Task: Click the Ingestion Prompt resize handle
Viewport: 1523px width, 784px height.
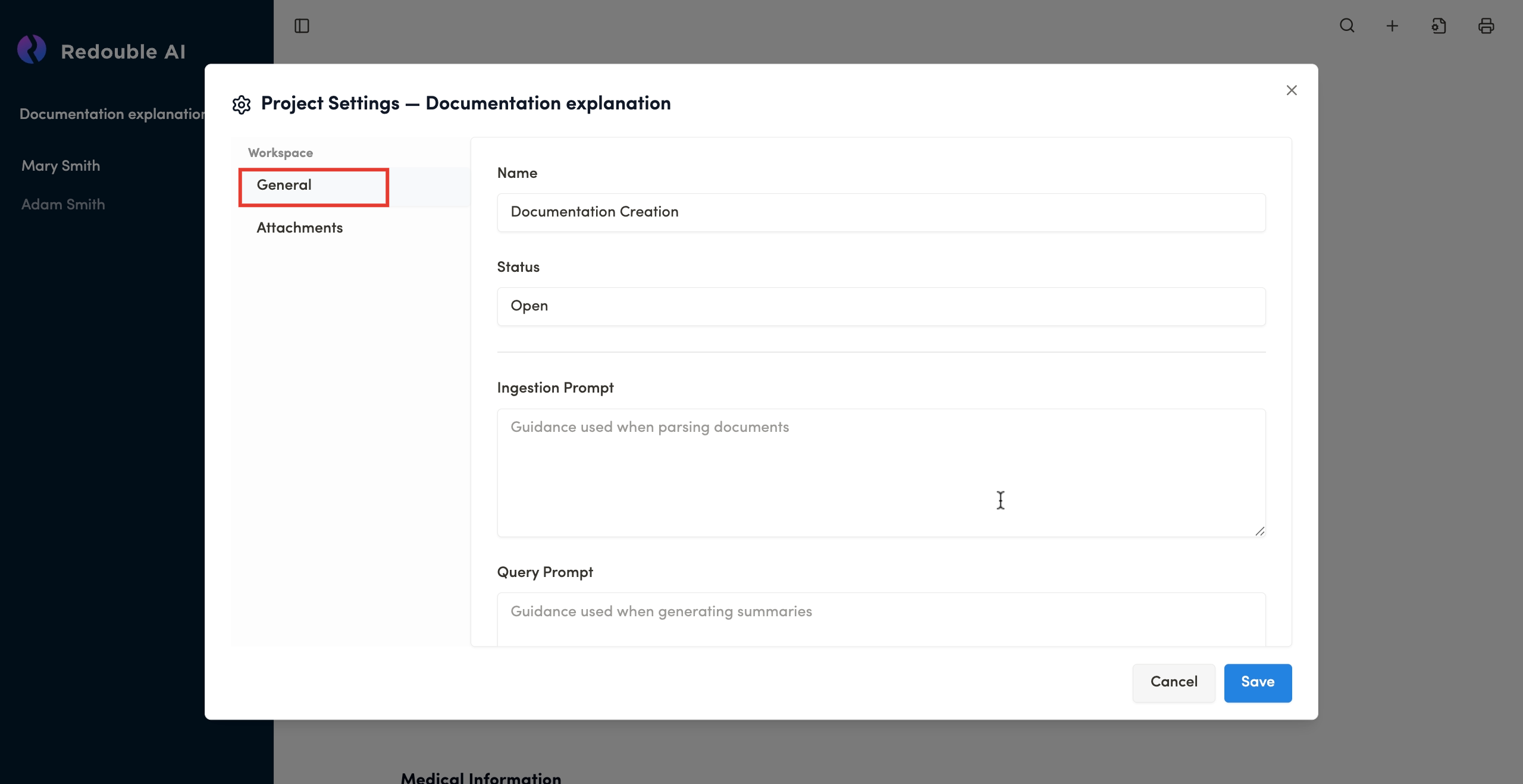Action: point(1259,531)
